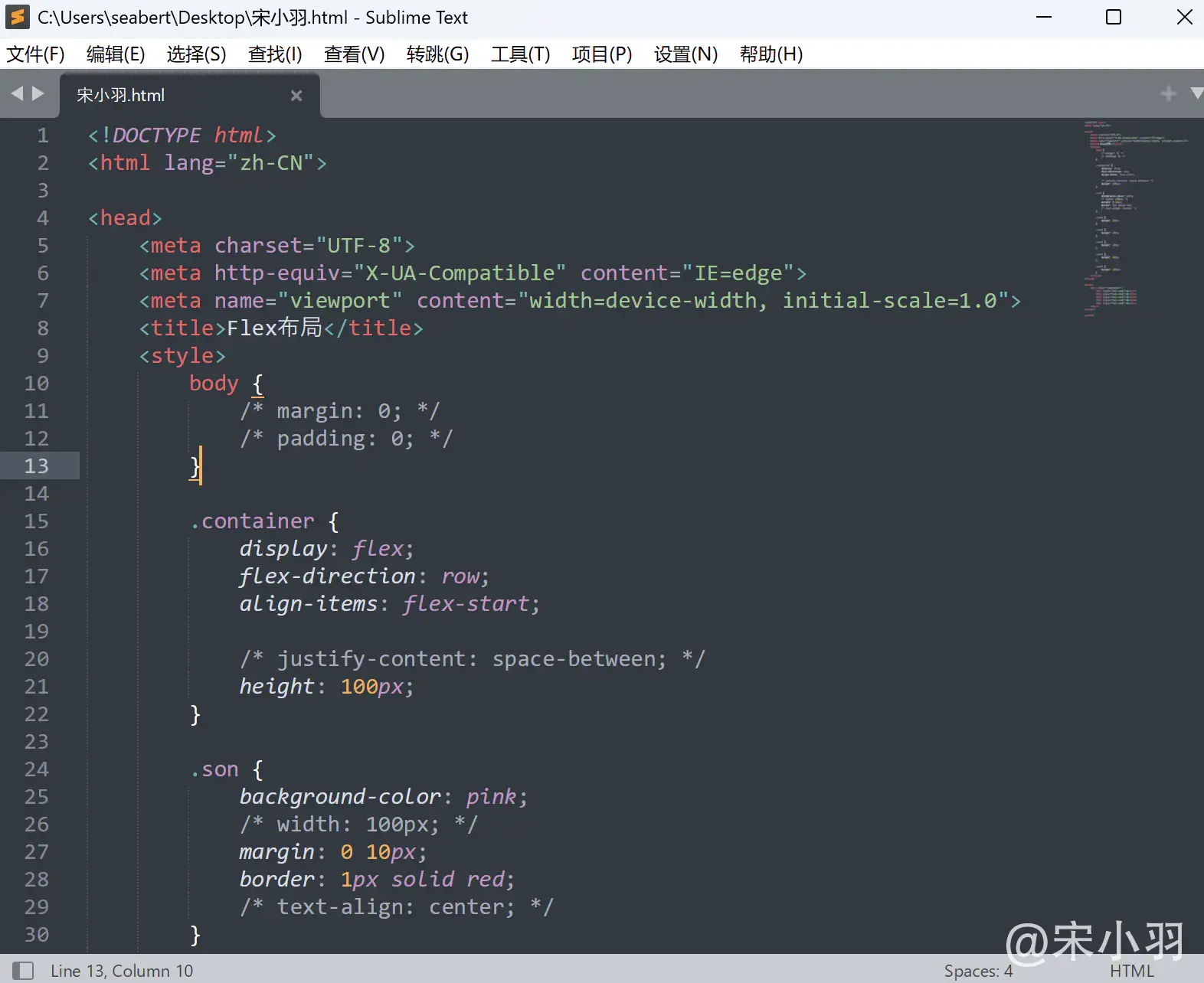Open the 文件(F) menu

[35, 54]
